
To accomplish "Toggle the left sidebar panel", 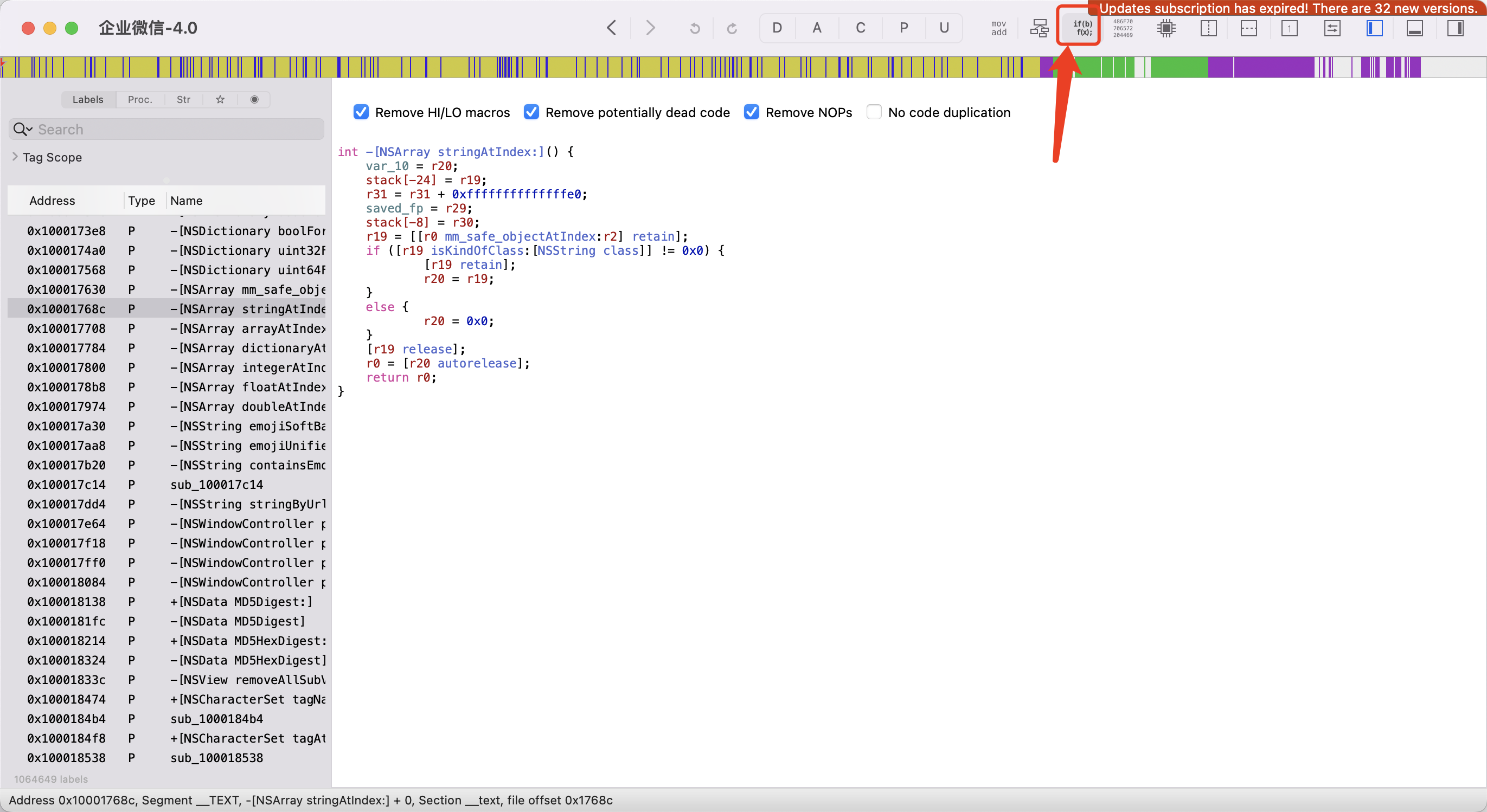I will pyautogui.click(x=1374, y=28).
